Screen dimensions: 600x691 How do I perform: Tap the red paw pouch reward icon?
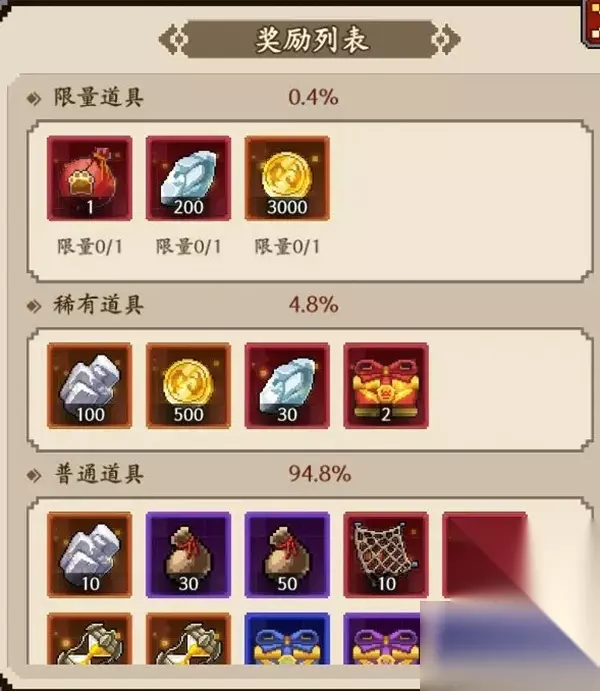(89, 178)
